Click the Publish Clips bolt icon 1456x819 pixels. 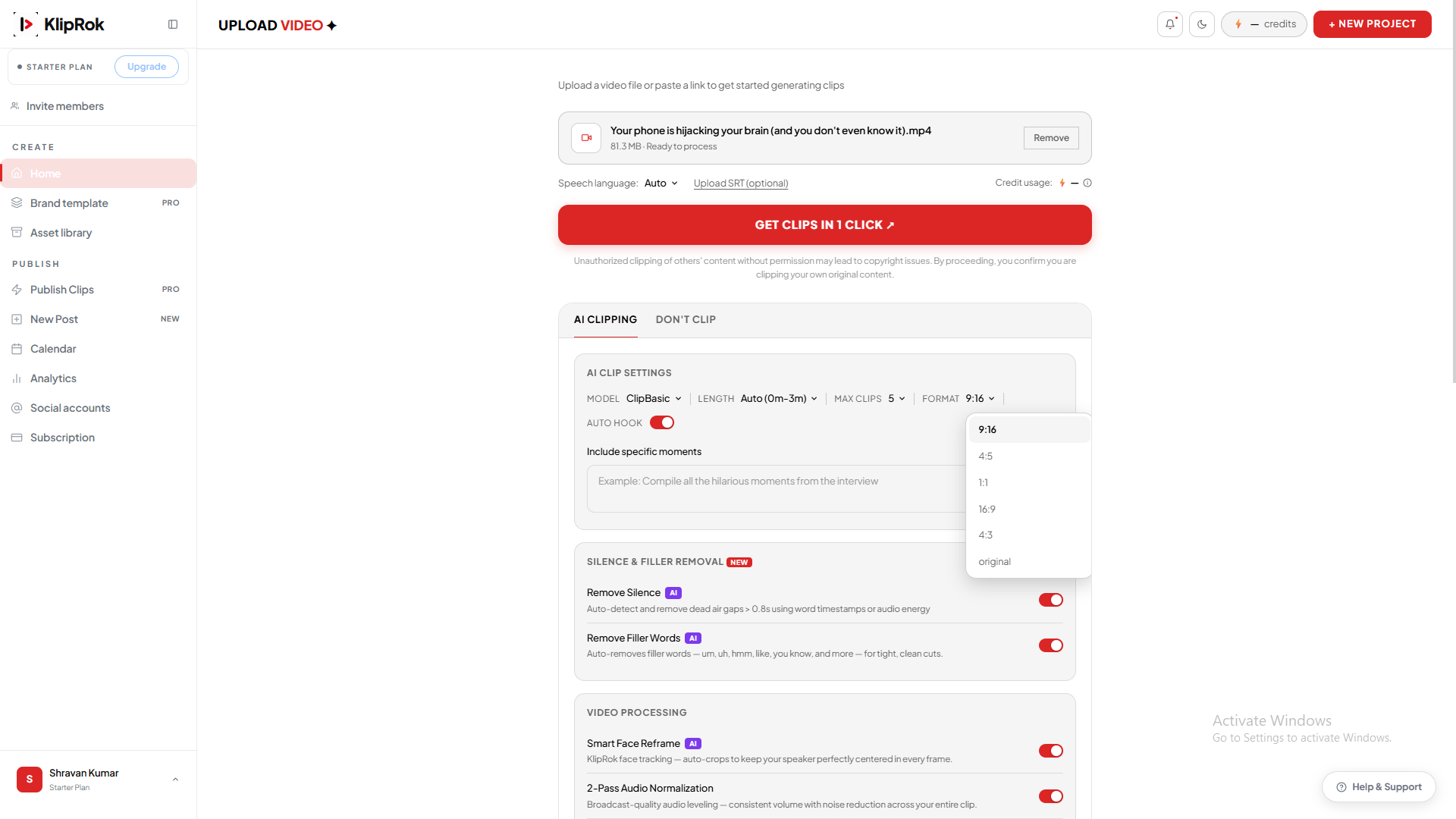17,290
